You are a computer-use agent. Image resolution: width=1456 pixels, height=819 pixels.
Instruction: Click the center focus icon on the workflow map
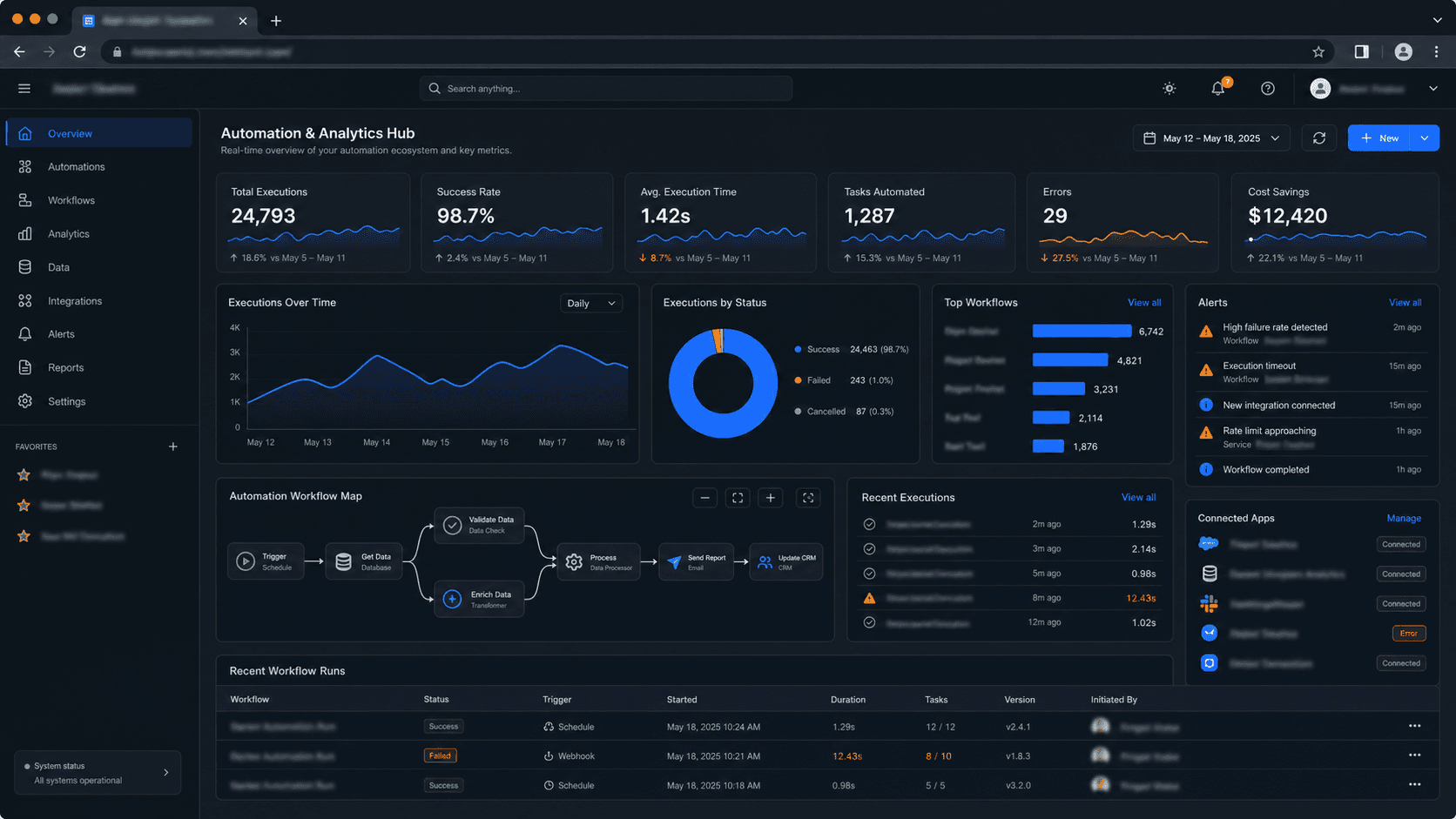[x=808, y=498]
